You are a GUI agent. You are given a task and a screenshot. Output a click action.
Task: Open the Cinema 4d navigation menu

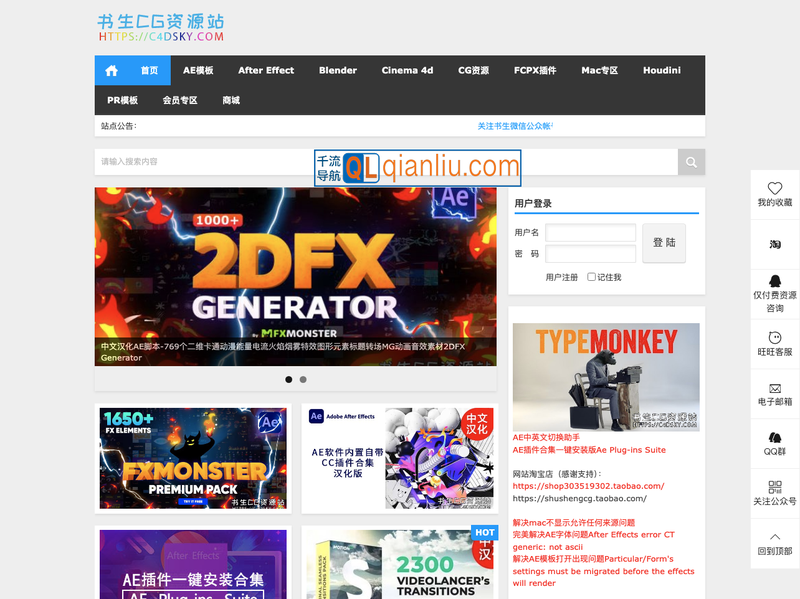coord(407,71)
